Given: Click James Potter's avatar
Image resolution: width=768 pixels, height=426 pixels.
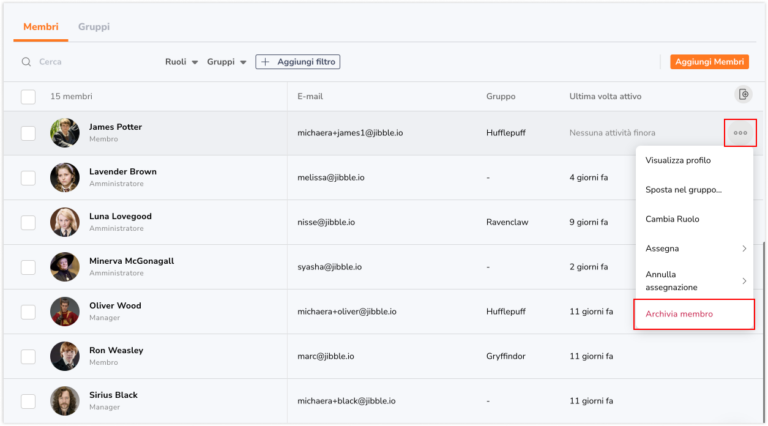Looking at the screenshot, I should 65,133.
